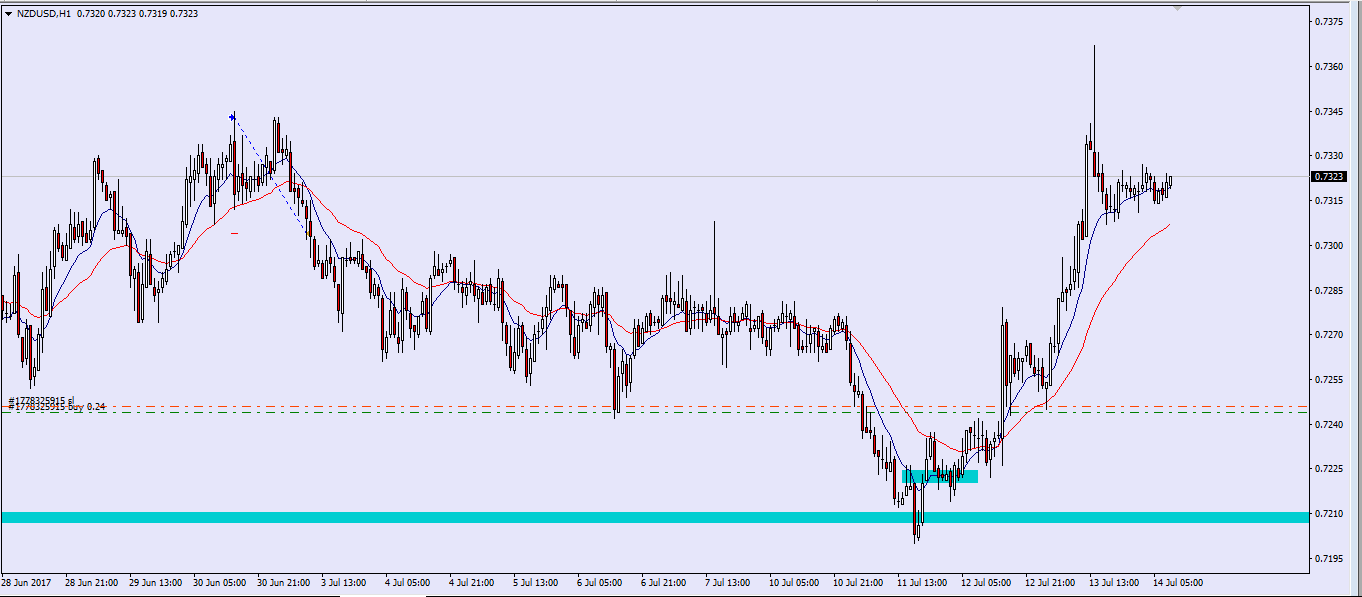The width and height of the screenshot is (1362, 597).
Task: Click the 14 Jul 05:00 time label
Action: point(1178,581)
